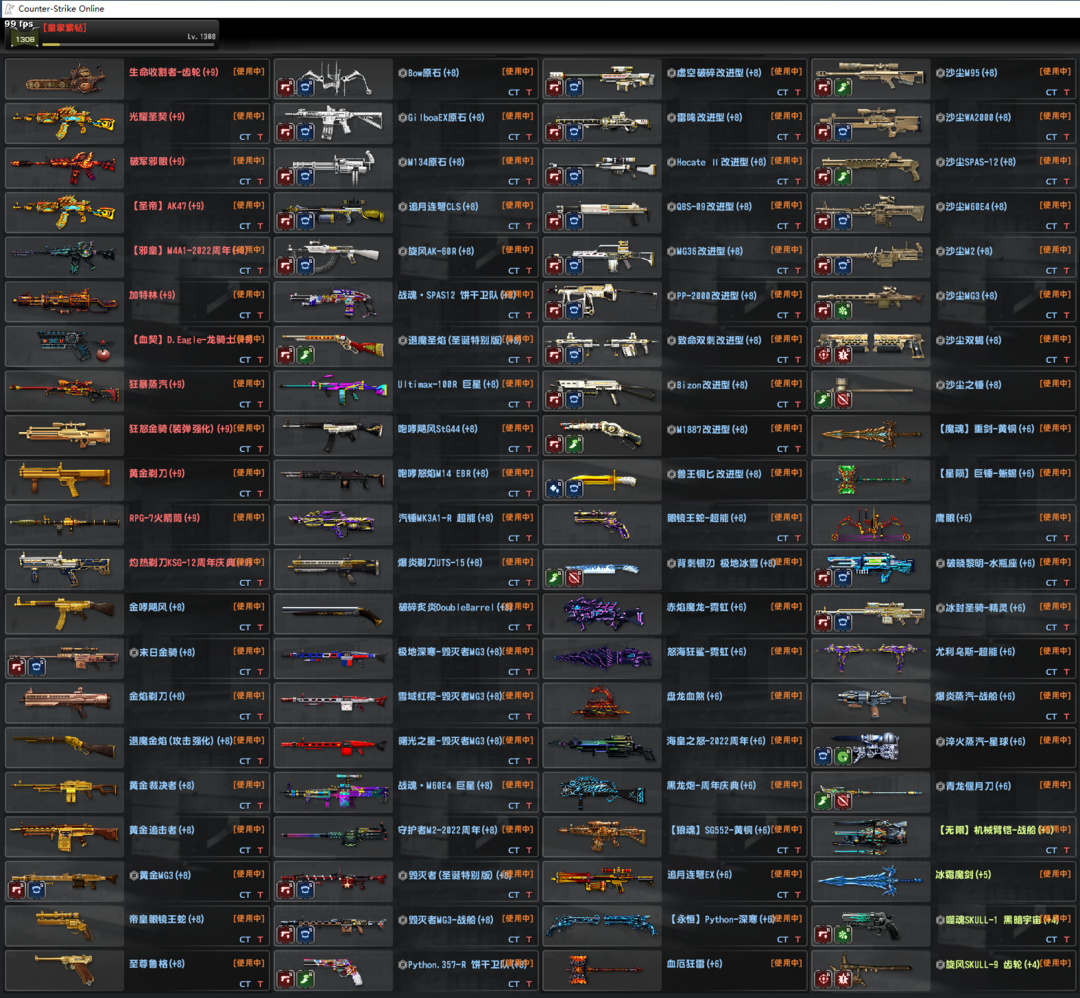Image resolution: width=1080 pixels, height=998 pixels.
Task: Click red gun badge on M134原石 thumbnail
Action: point(286,177)
